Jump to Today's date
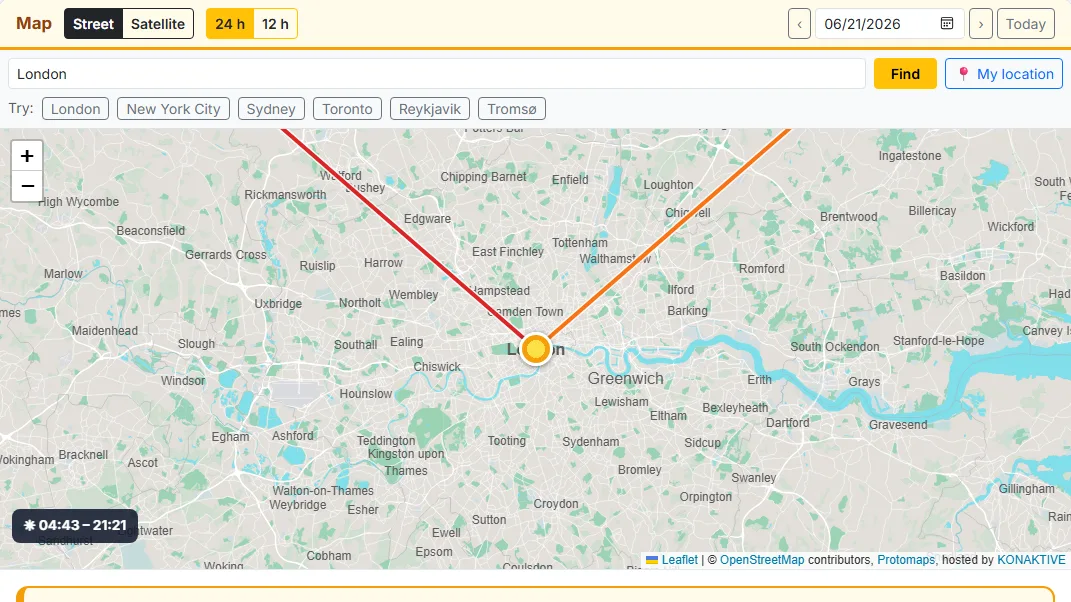The image size is (1071, 602). (x=1026, y=24)
